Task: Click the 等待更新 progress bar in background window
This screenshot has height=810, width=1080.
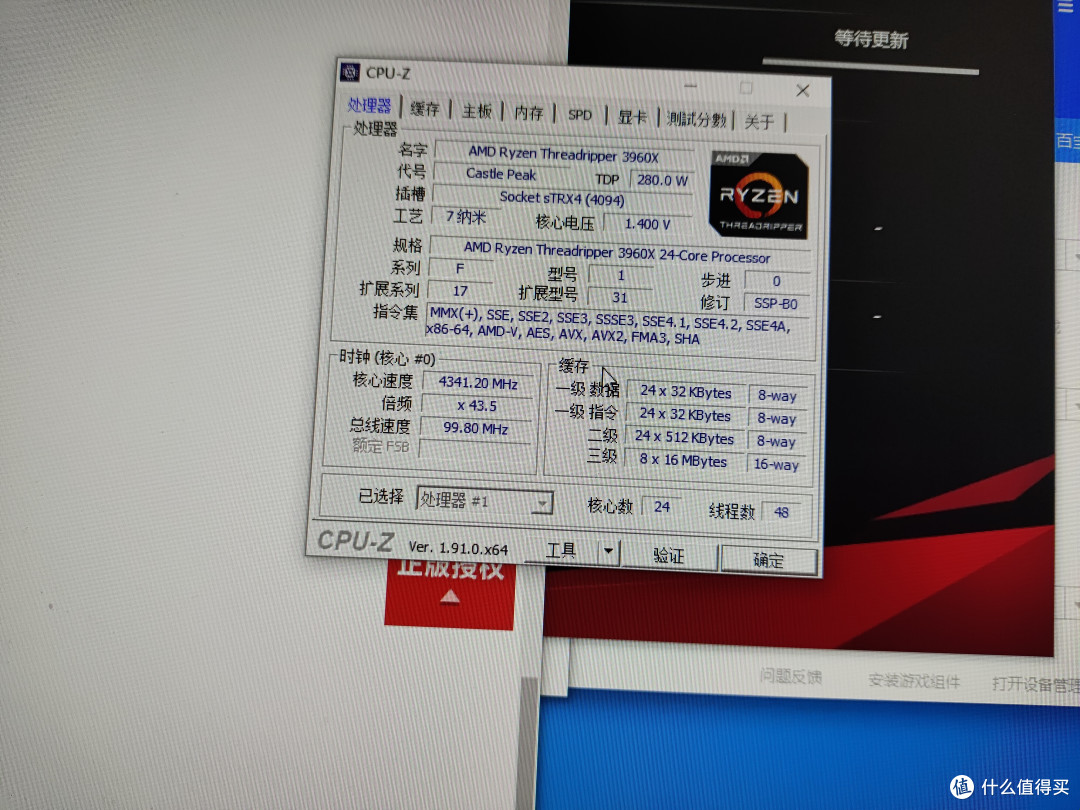Action: point(871,67)
